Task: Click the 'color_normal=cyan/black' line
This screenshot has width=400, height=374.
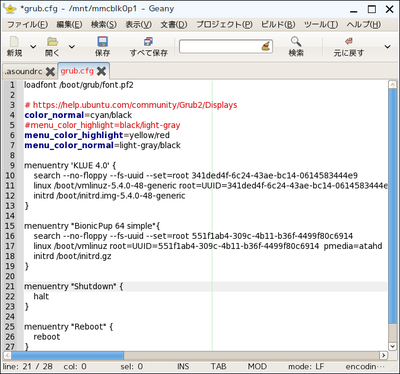Action: [78, 115]
